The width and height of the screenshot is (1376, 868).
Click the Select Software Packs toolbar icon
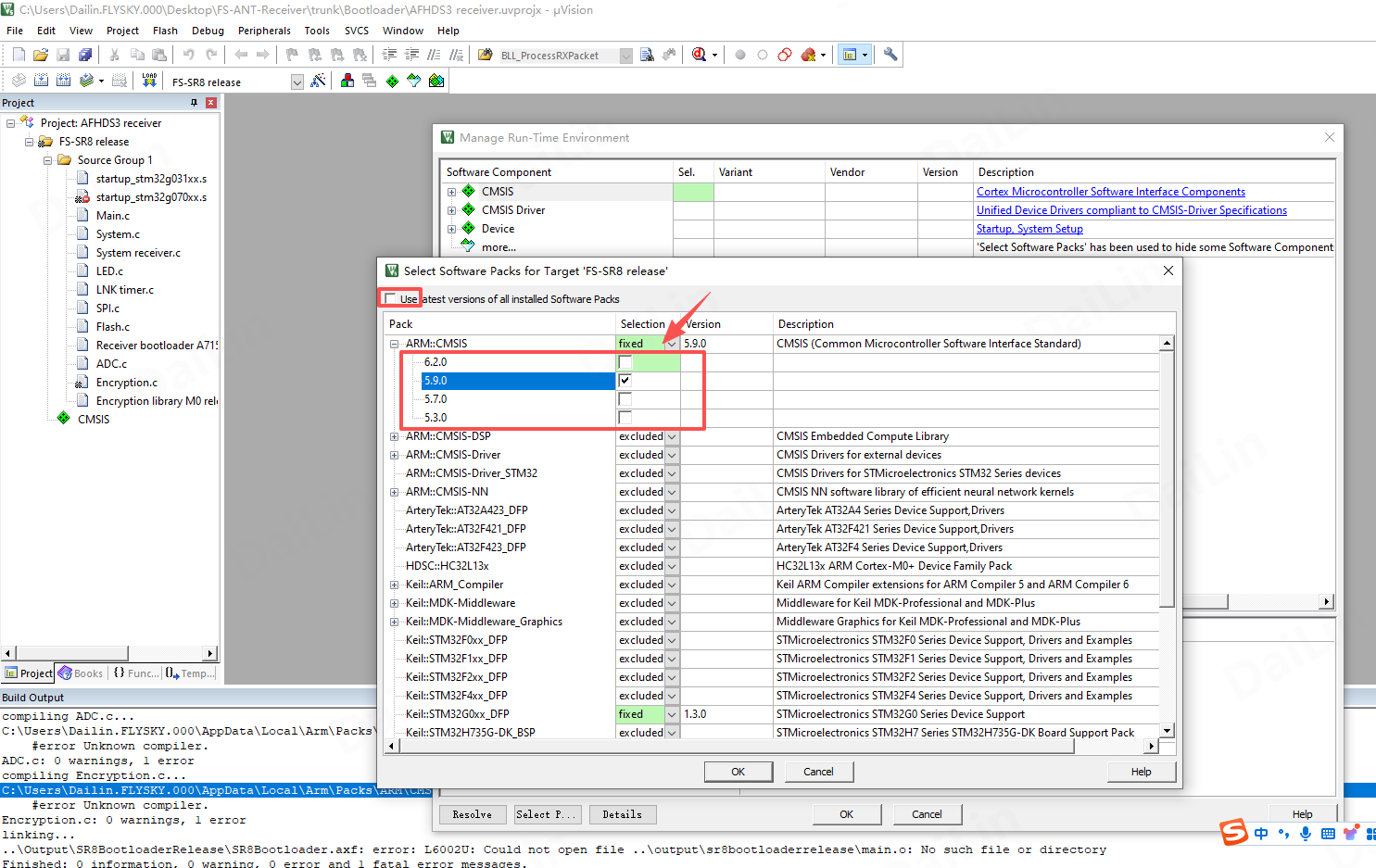point(414,81)
